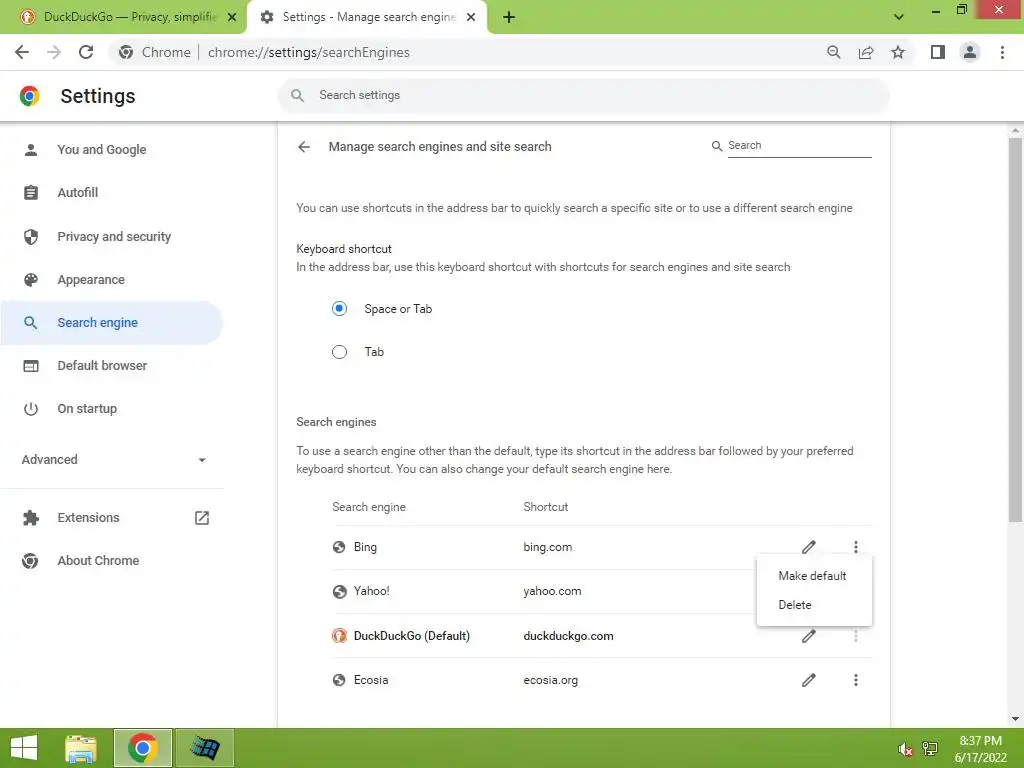
Task: Click the bing.com shortcut text
Action: point(547,547)
